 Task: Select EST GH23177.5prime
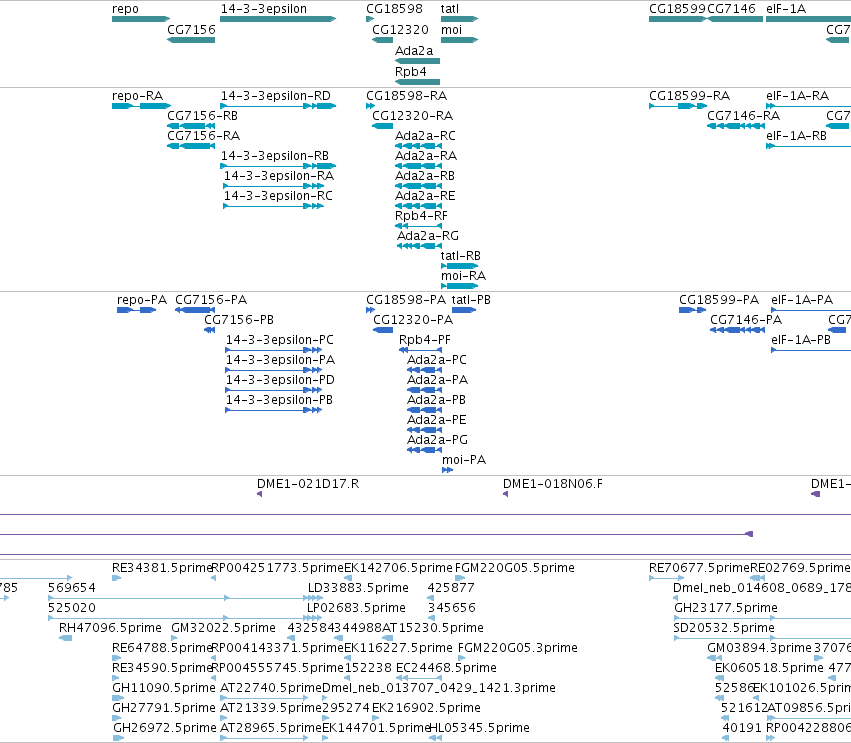[x=726, y=608]
